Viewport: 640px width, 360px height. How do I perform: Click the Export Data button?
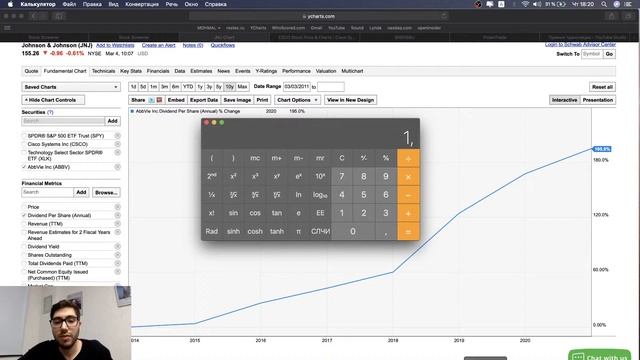pos(204,100)
